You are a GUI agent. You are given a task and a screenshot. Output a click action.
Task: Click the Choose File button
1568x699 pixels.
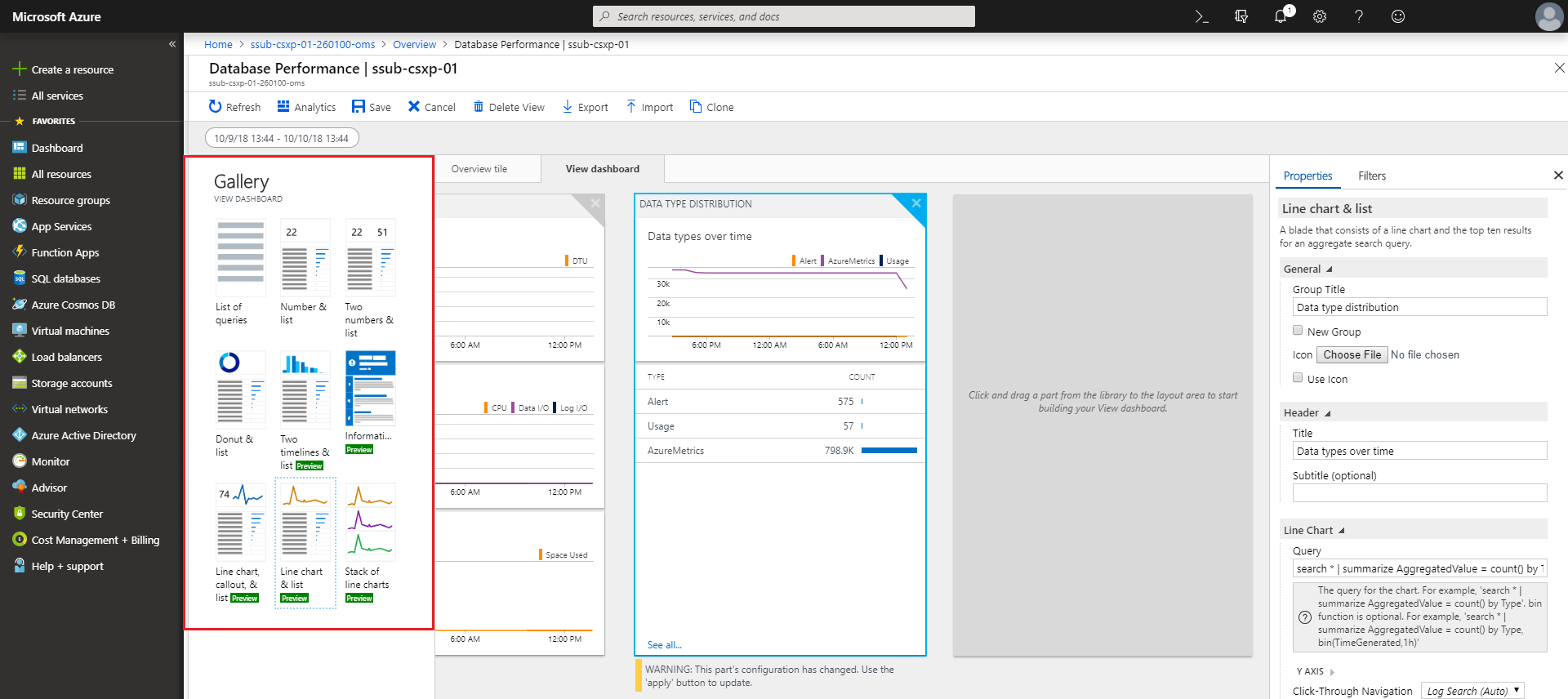click(1352, 354)
